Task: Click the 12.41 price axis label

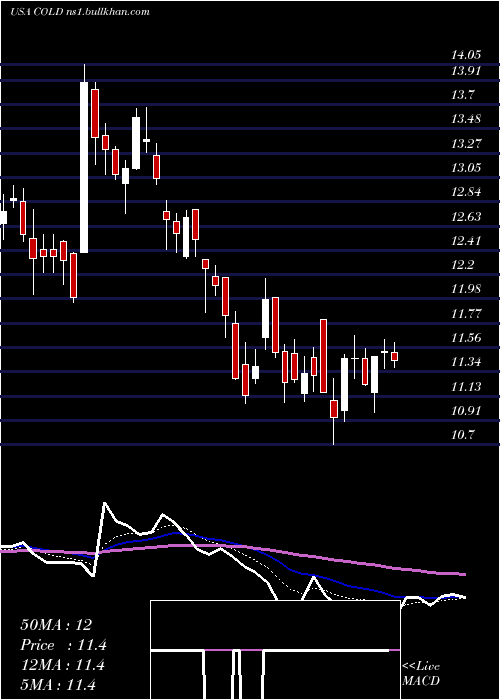Action: tap(466, 241)
